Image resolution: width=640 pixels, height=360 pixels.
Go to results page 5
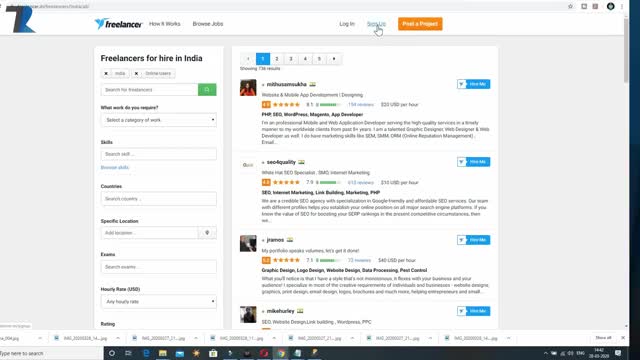(x=320, y=59)
